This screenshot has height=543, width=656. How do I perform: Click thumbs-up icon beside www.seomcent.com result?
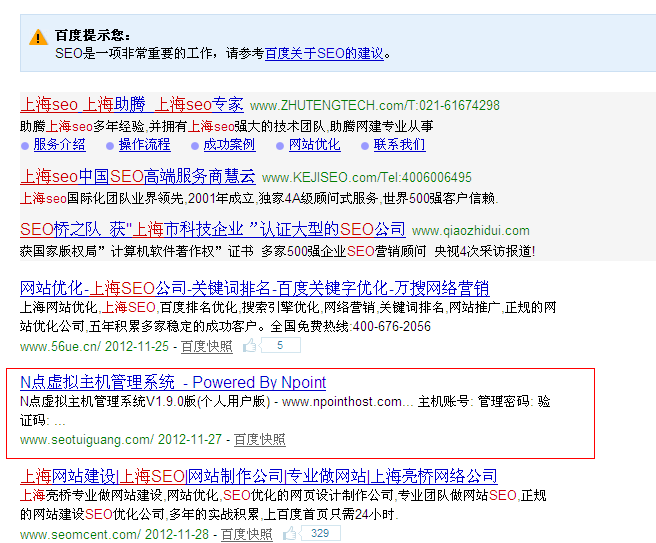click(290, 534)
